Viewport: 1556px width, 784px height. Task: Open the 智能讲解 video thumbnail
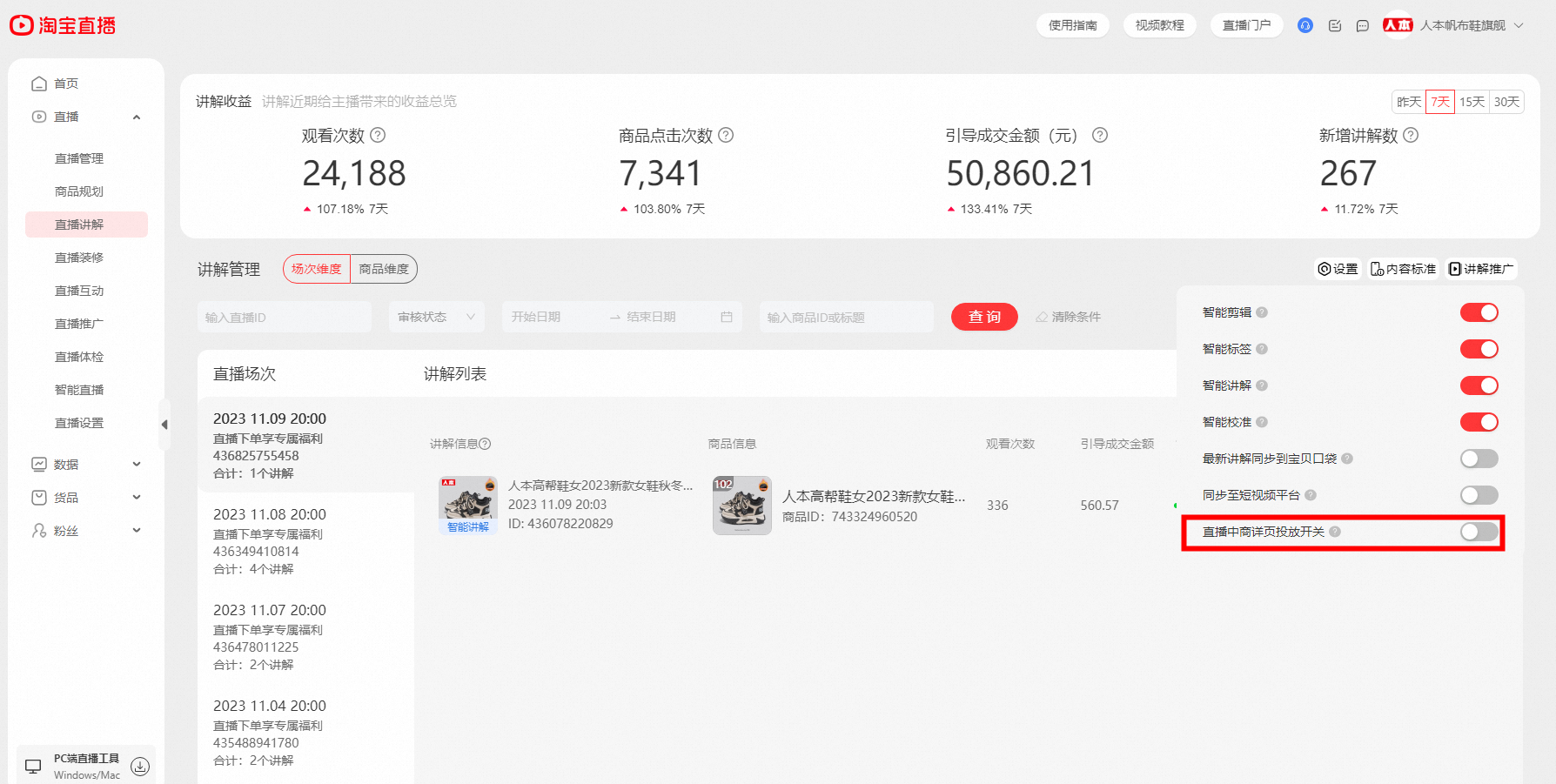click(468, 505)
